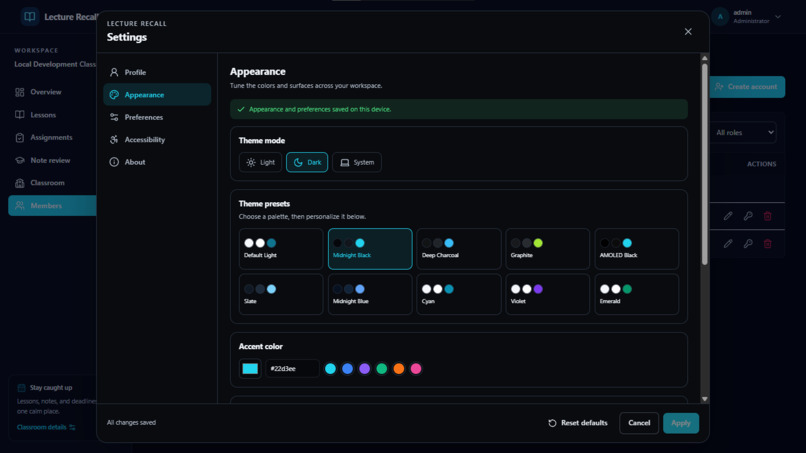806x453 pixels.
Task: Open the Classroom details link
Action: (46, 427)
